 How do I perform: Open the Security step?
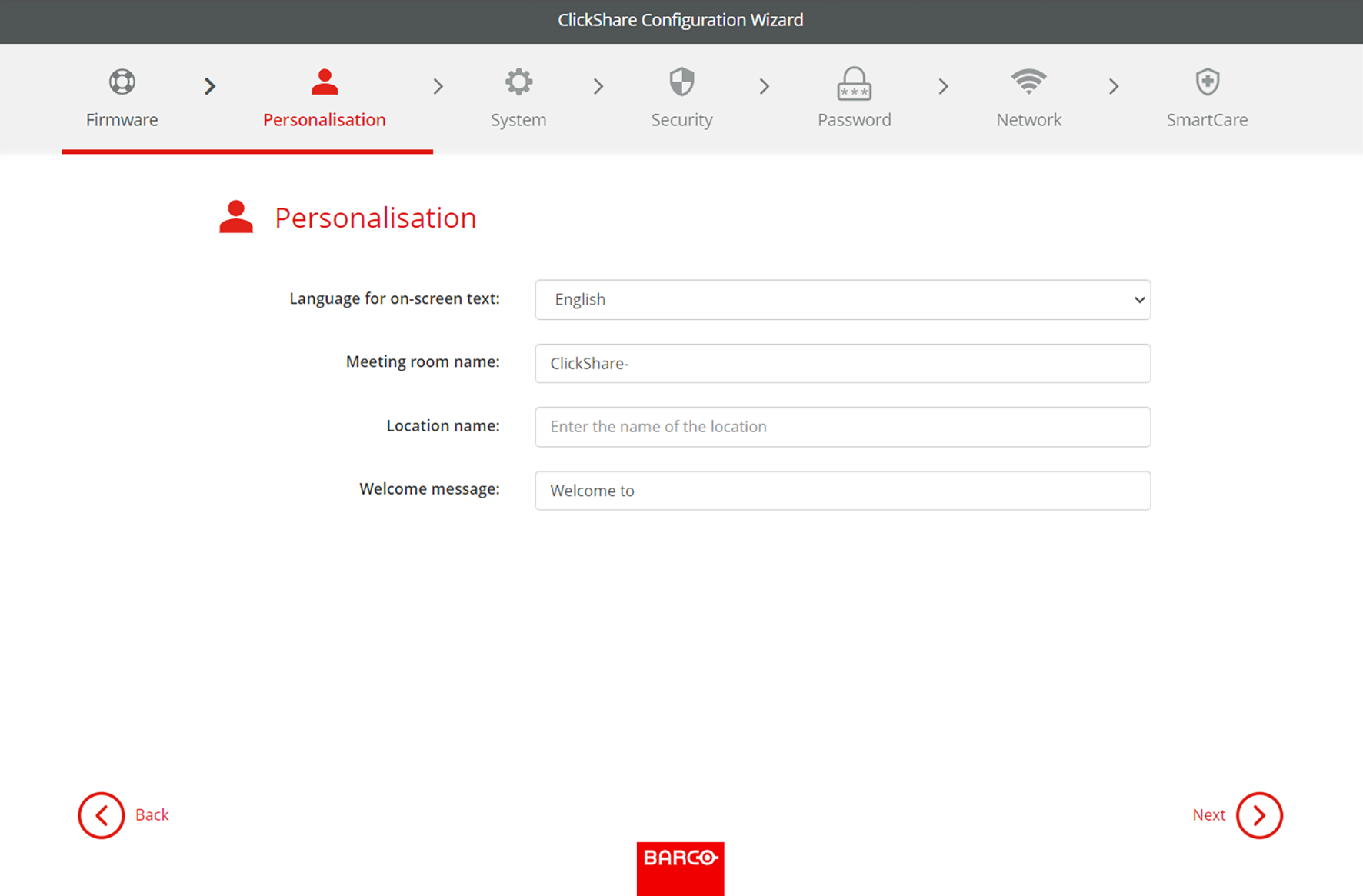[681, 120]
